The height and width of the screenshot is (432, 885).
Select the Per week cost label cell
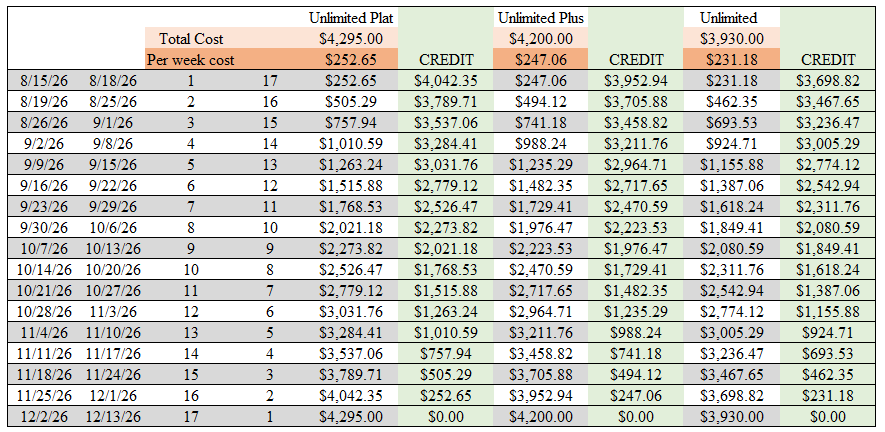[x=191, y=60]
